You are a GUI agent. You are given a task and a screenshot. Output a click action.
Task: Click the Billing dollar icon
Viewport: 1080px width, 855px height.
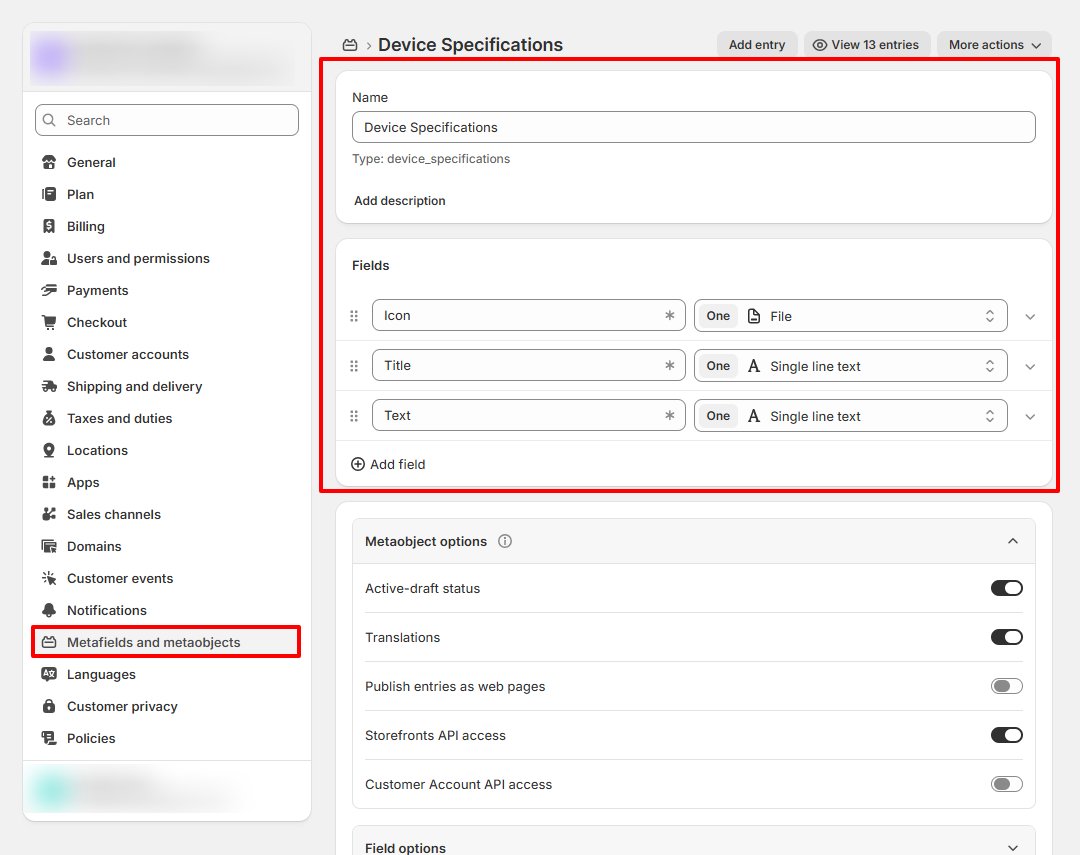tap(49, 227)
